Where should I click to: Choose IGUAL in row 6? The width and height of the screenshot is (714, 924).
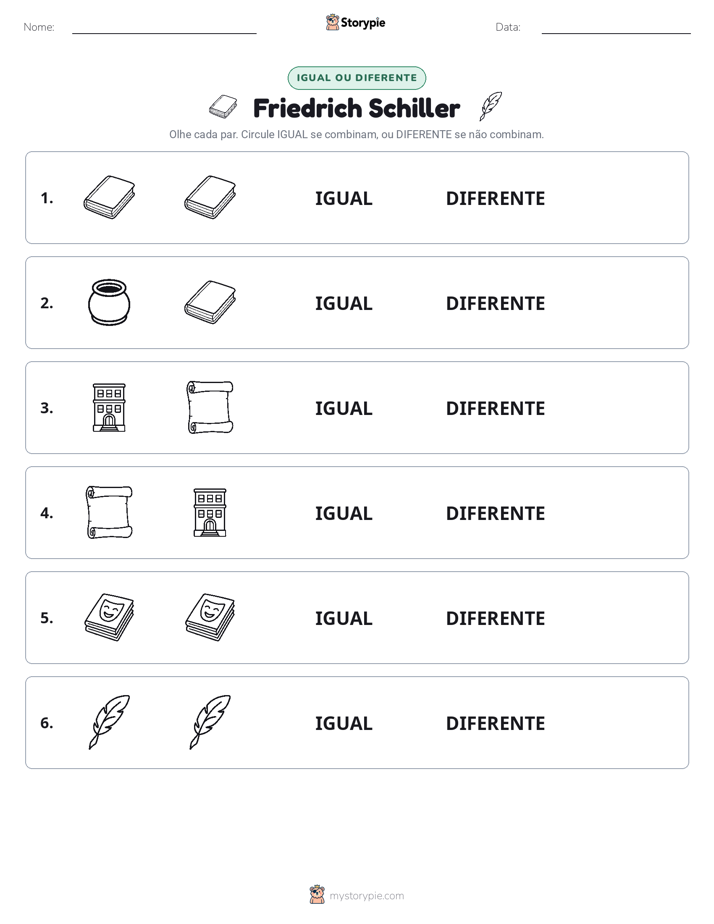(x=343, y=723)
